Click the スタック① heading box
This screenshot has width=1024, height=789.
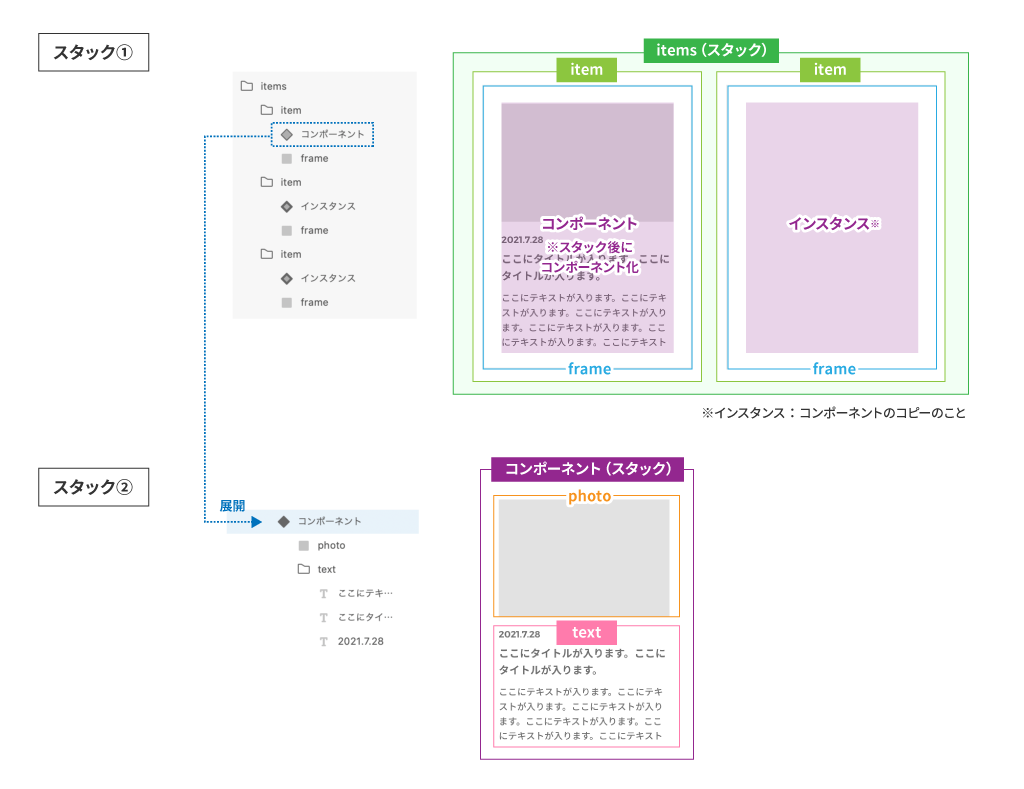point(93,52)
